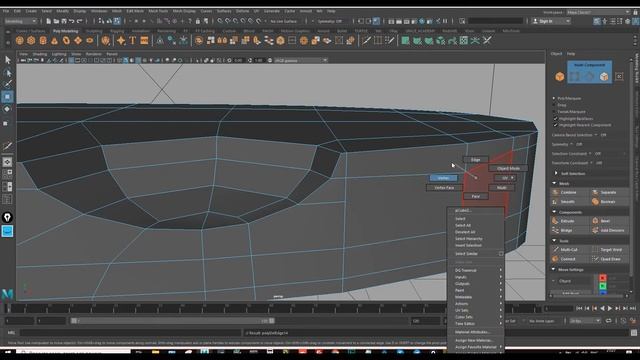Toggle Highlight Nearest Component checkbox
This screenshot has height=360, width=640.
(555, 125)
